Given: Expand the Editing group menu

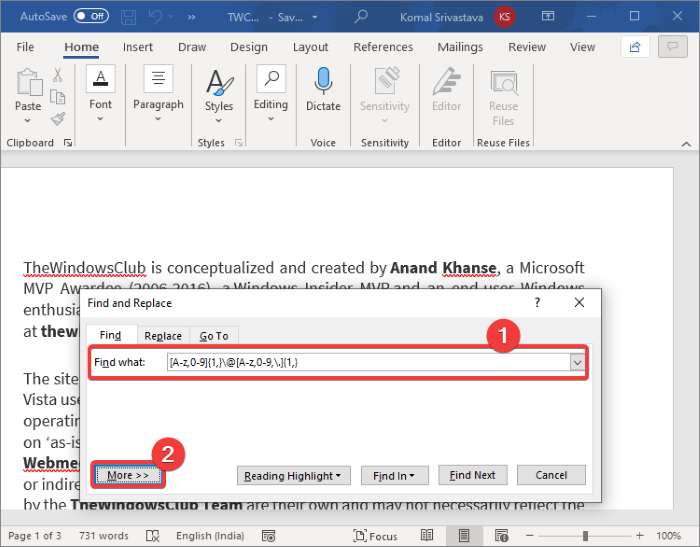Looking at the screenshot, I should (271, 93).
